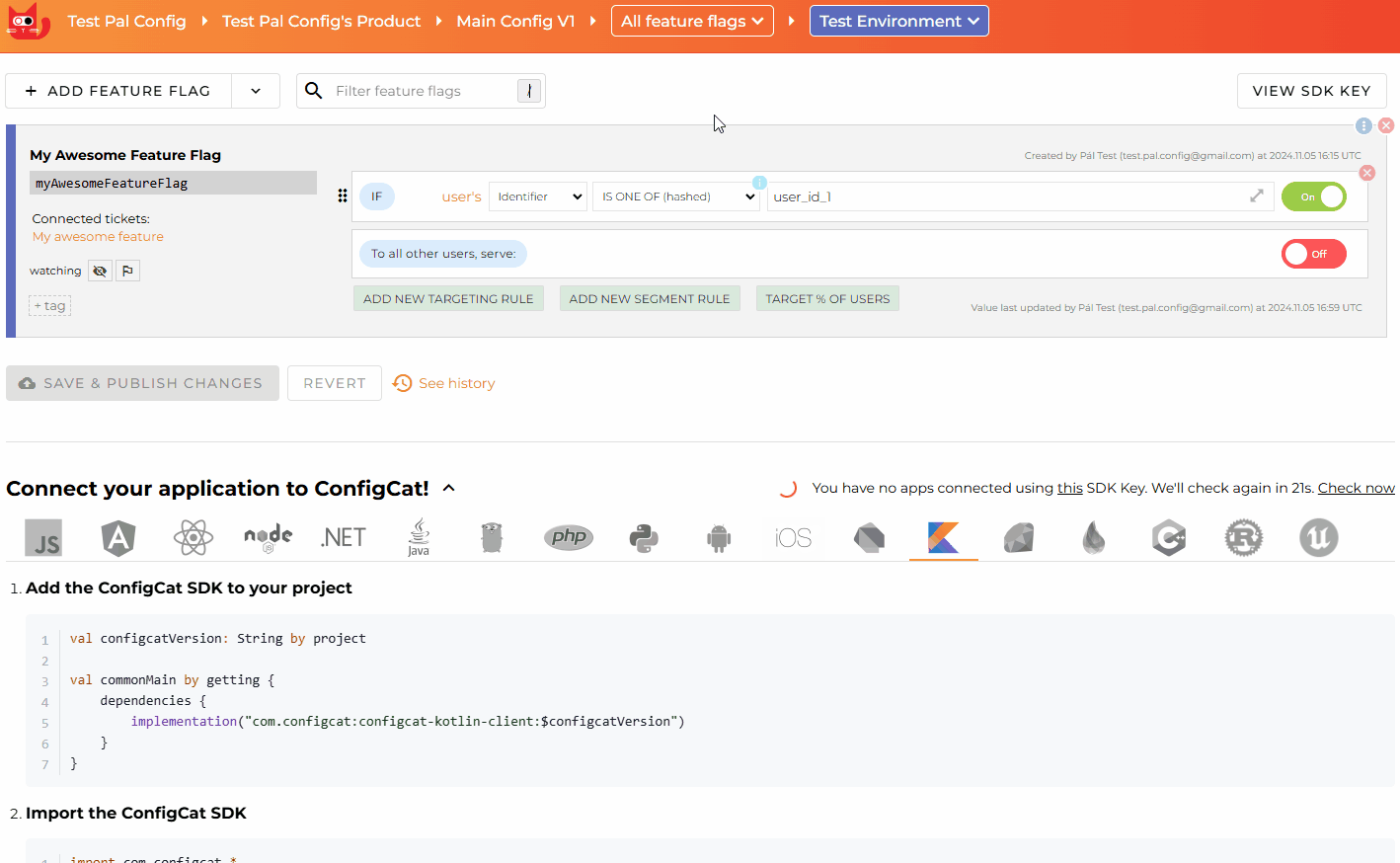Select the Unreal Engine SDK icon

click(1318, 537)
